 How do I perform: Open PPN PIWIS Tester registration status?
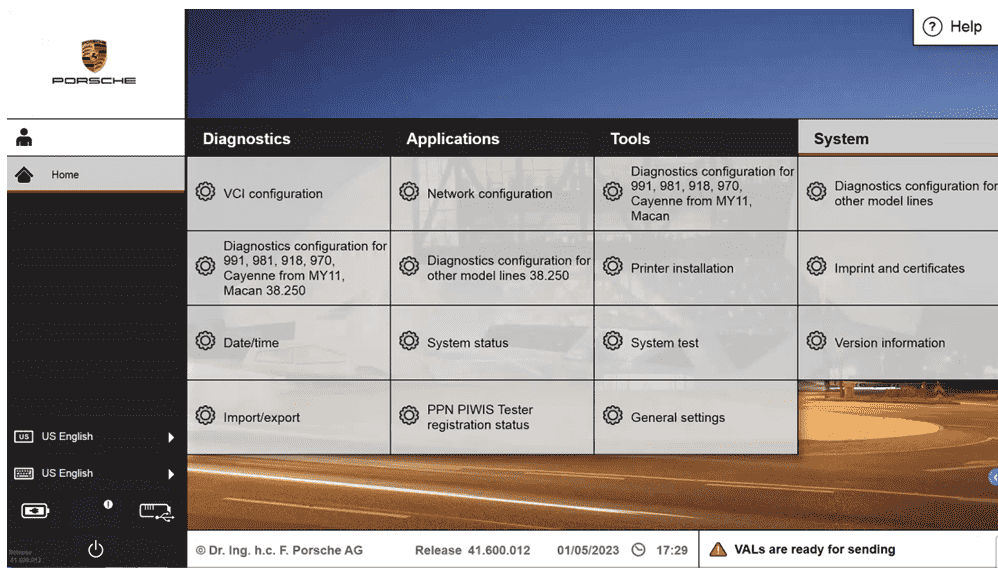[x=492, y=417]
